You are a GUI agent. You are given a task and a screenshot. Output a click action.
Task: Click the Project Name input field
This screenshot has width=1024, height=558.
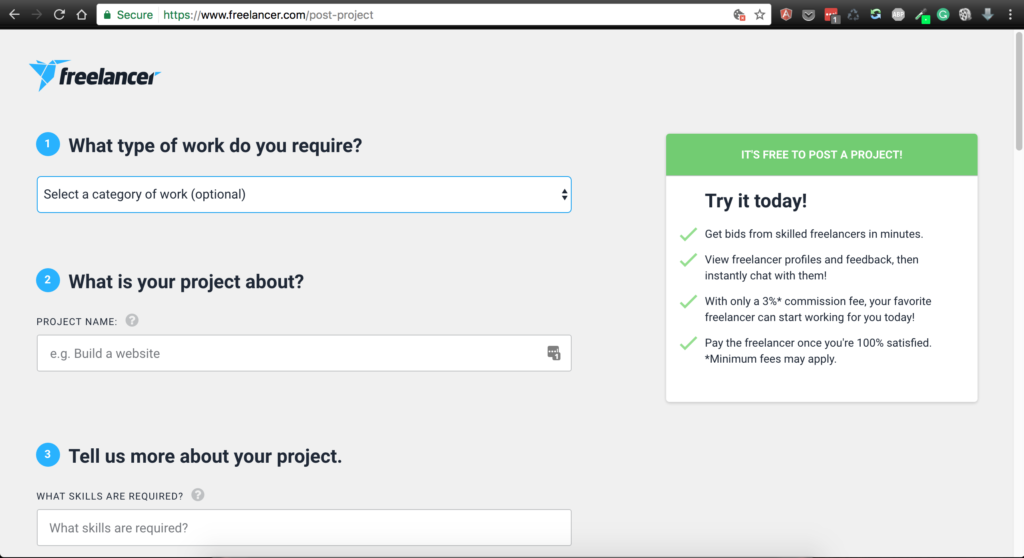click(290, 353)
